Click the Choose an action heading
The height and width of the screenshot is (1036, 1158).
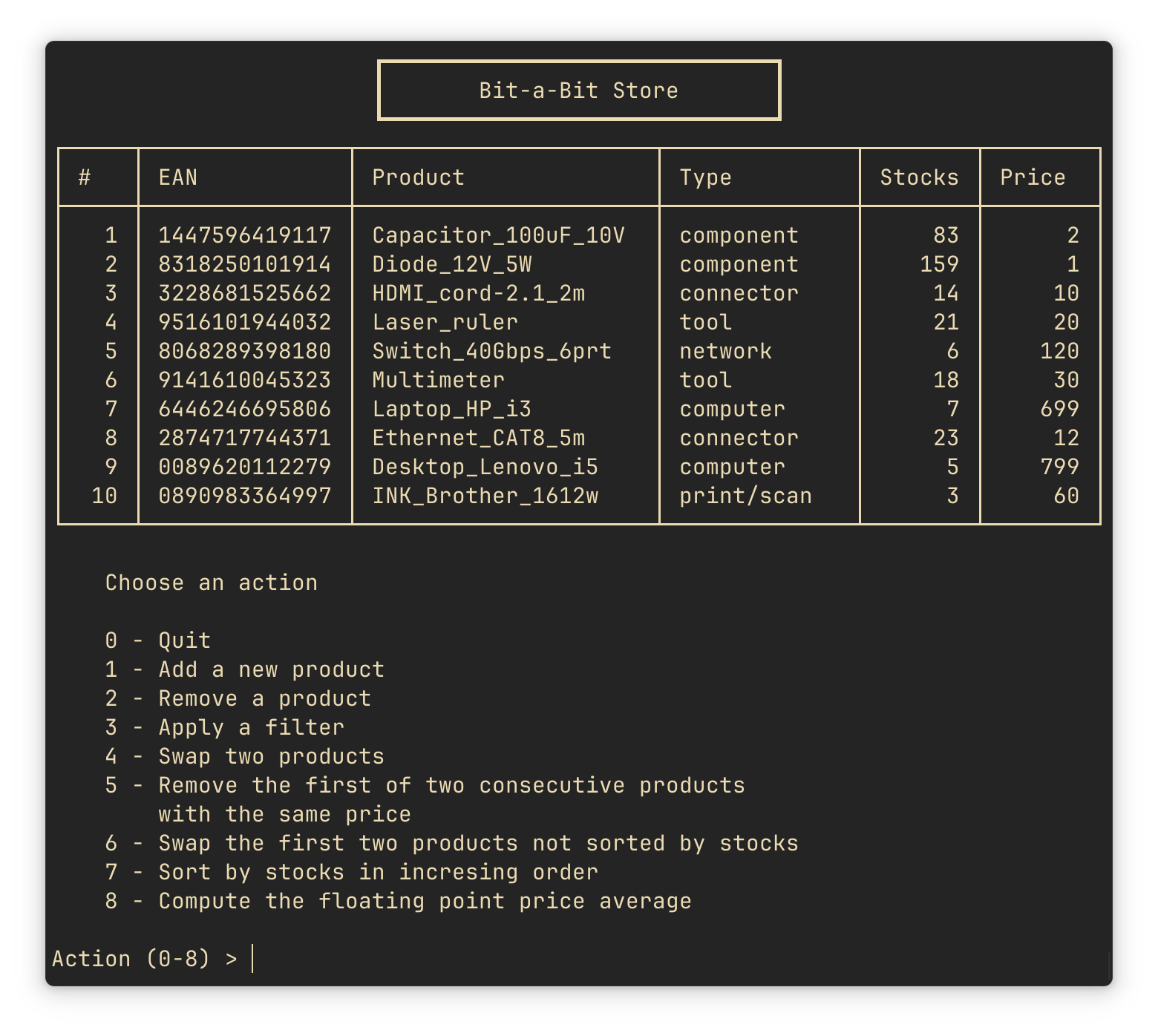pyautogui.click(x=212, y=583)
